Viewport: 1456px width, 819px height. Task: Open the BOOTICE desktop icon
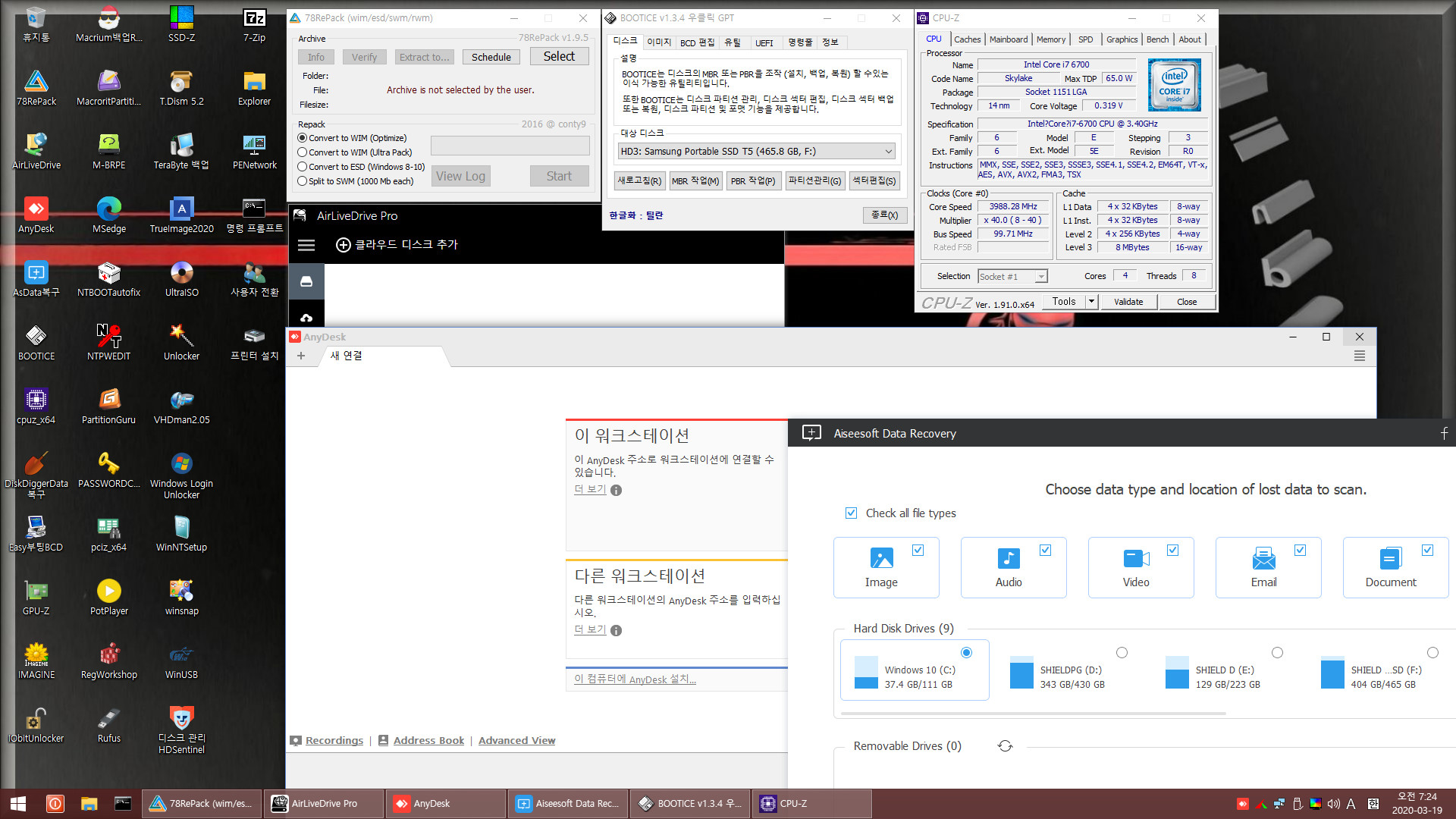click(36, 342)
